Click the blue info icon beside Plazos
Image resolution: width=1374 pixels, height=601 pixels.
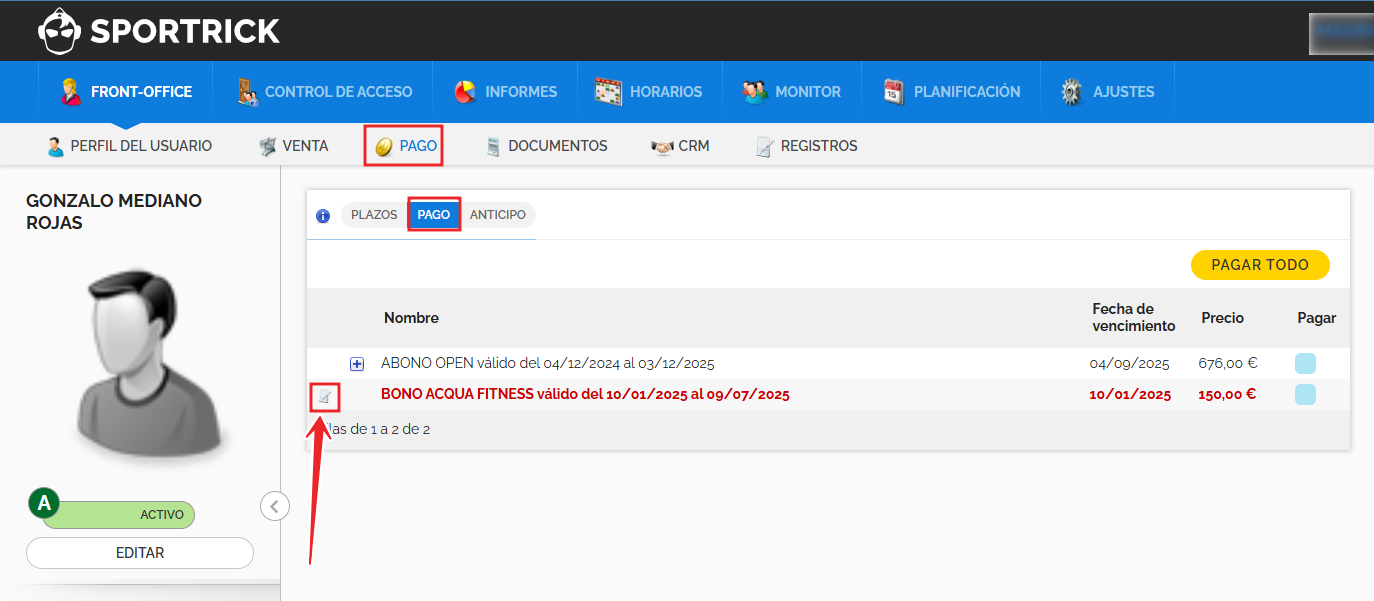tap(323, 215)
